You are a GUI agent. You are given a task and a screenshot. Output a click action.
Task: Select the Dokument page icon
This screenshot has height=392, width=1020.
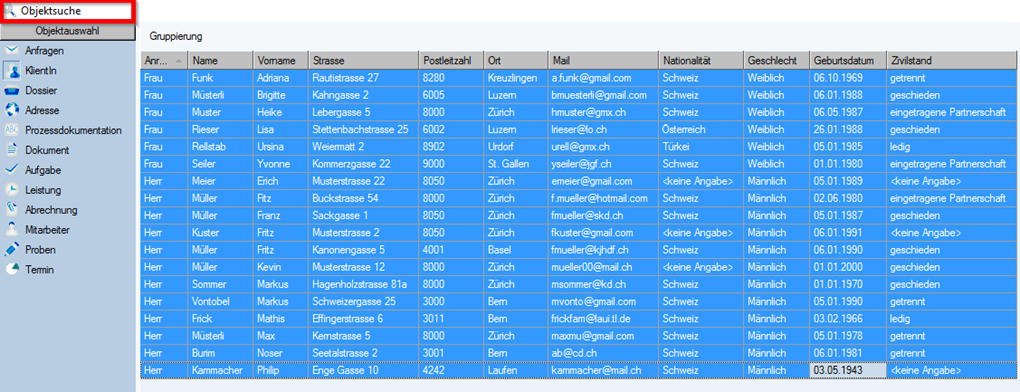tap(11, 150)
